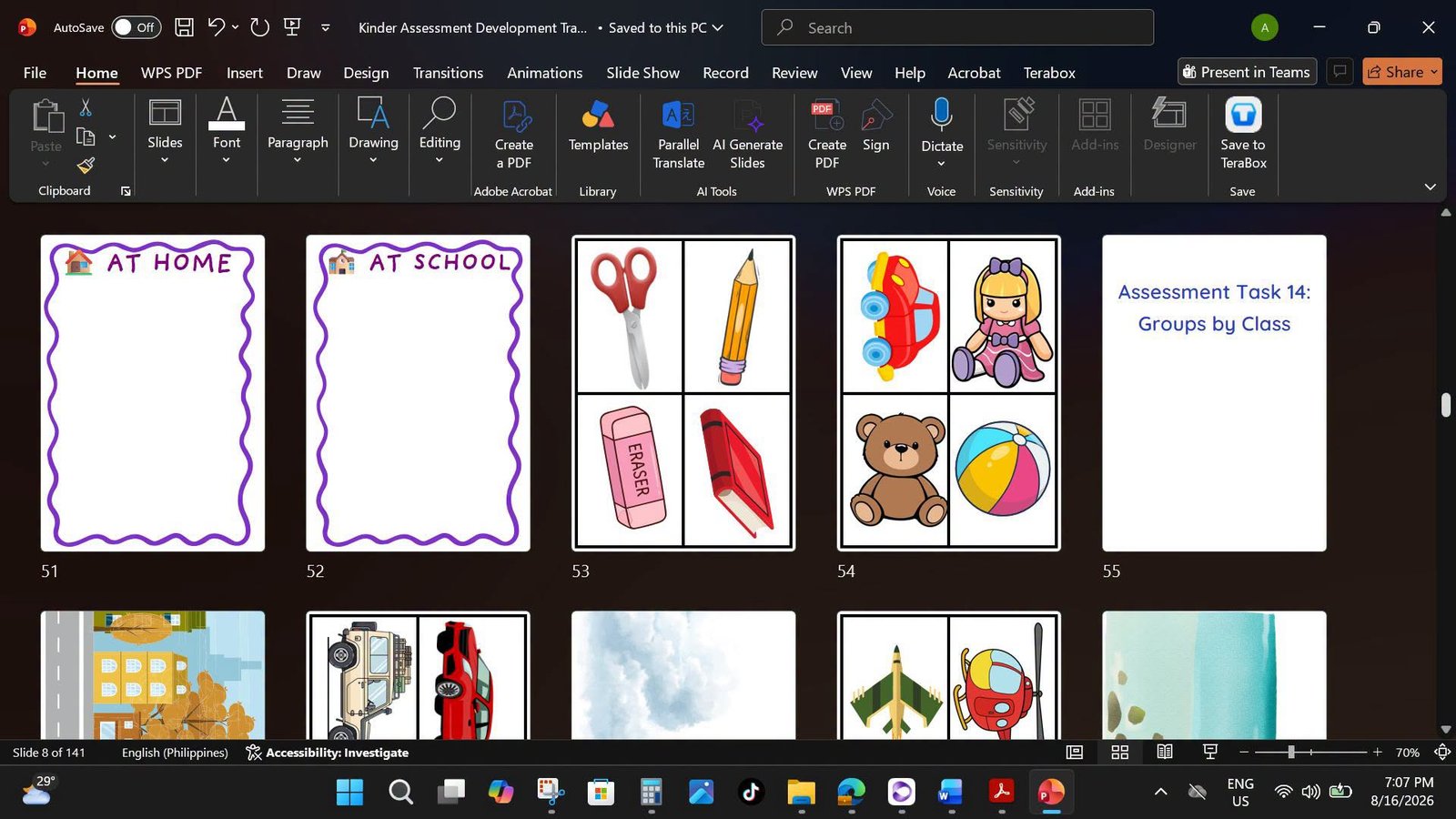The height and width of the screenshot is (819, 1456).
Task: Open Accessibility: Investigate status item
Action: (328, 753)
